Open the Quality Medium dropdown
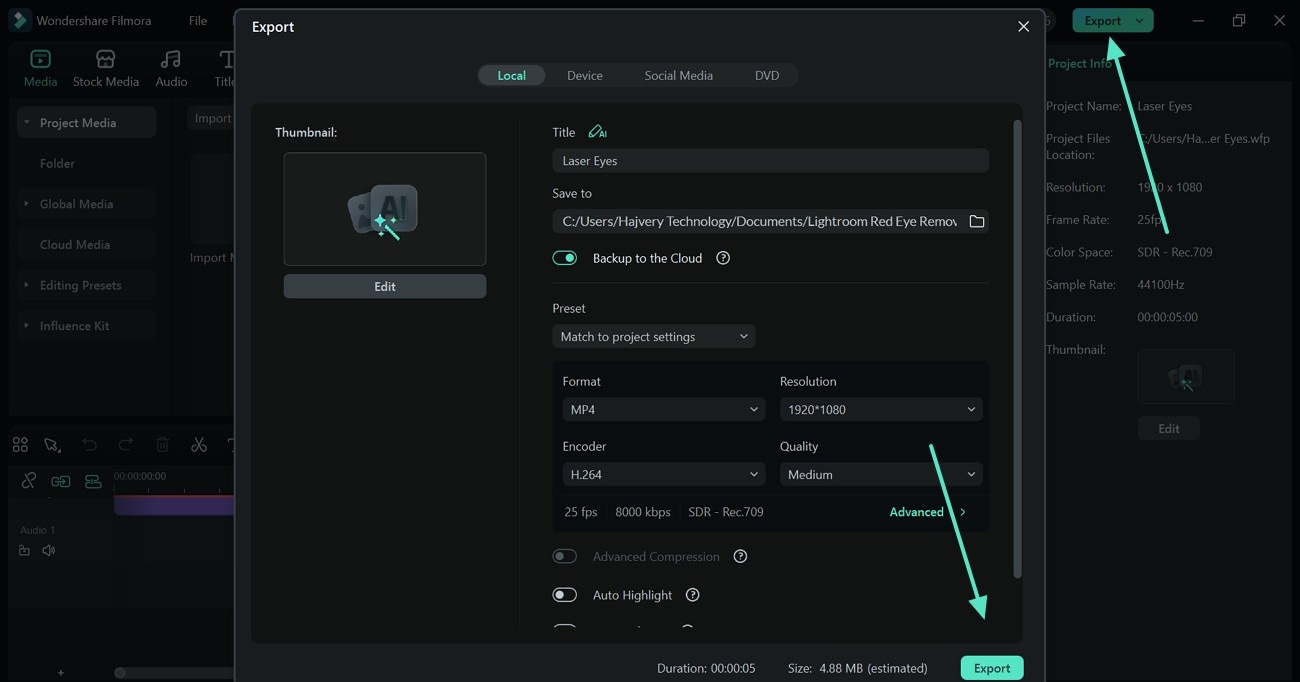Viewport: 1300px width, 682px height. [x=880, y=475]
